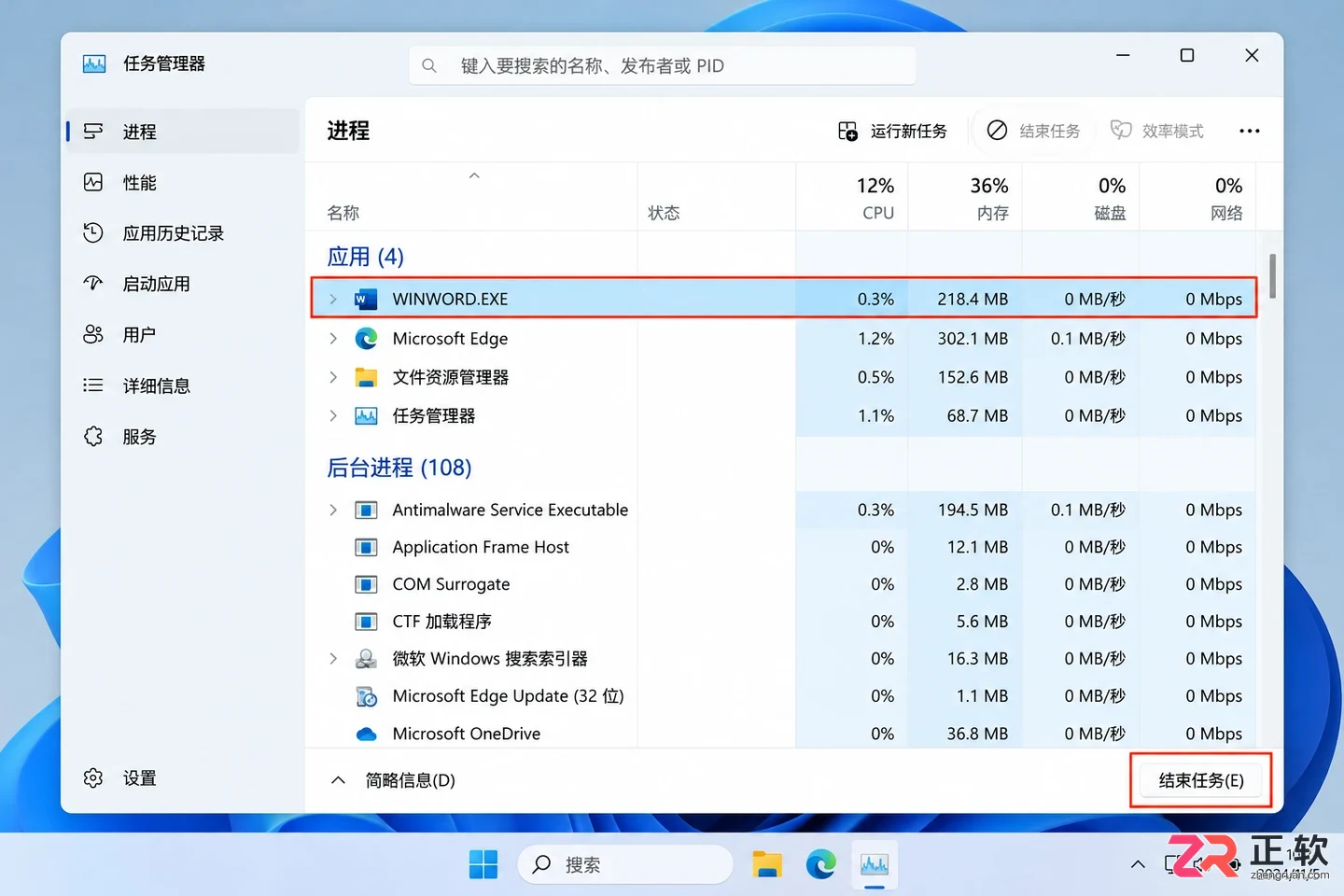Click the Antimalware Service Executable icon
Image resolution: width=1344 pixels, height=896 pixels.
pyautogui.click(x=366, y=510)
